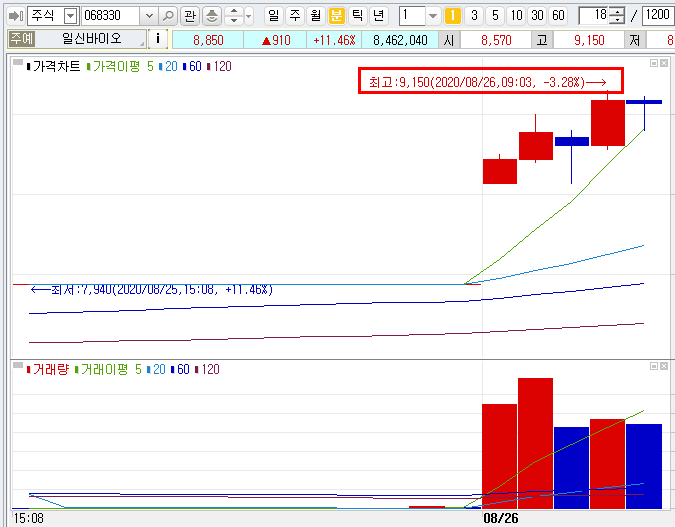Click the light blue 20 volume MA legend

156,369
